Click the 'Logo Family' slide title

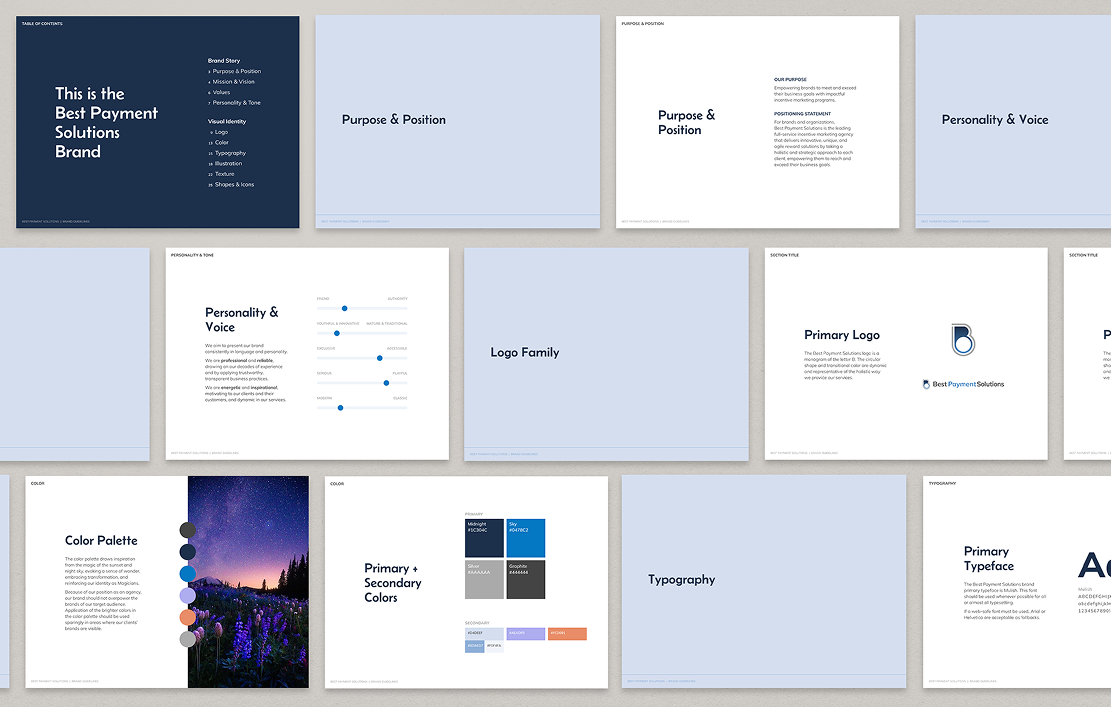point(525,352)
